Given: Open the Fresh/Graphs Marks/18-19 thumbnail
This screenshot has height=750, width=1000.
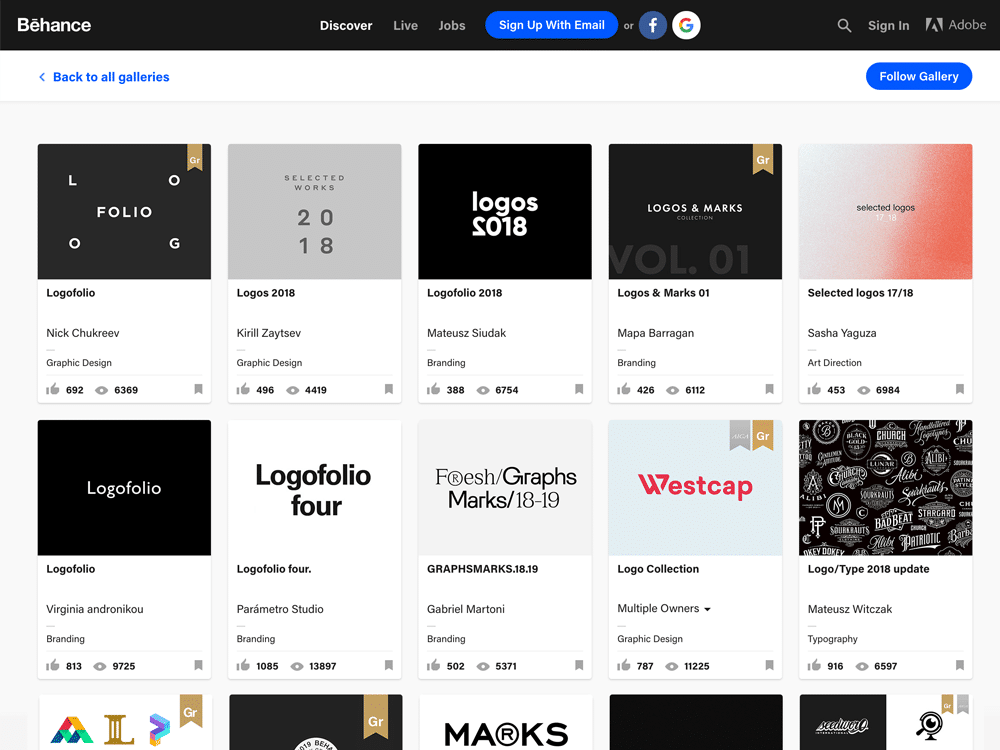Looking at the screenshot, I should [x=505, y=487].
